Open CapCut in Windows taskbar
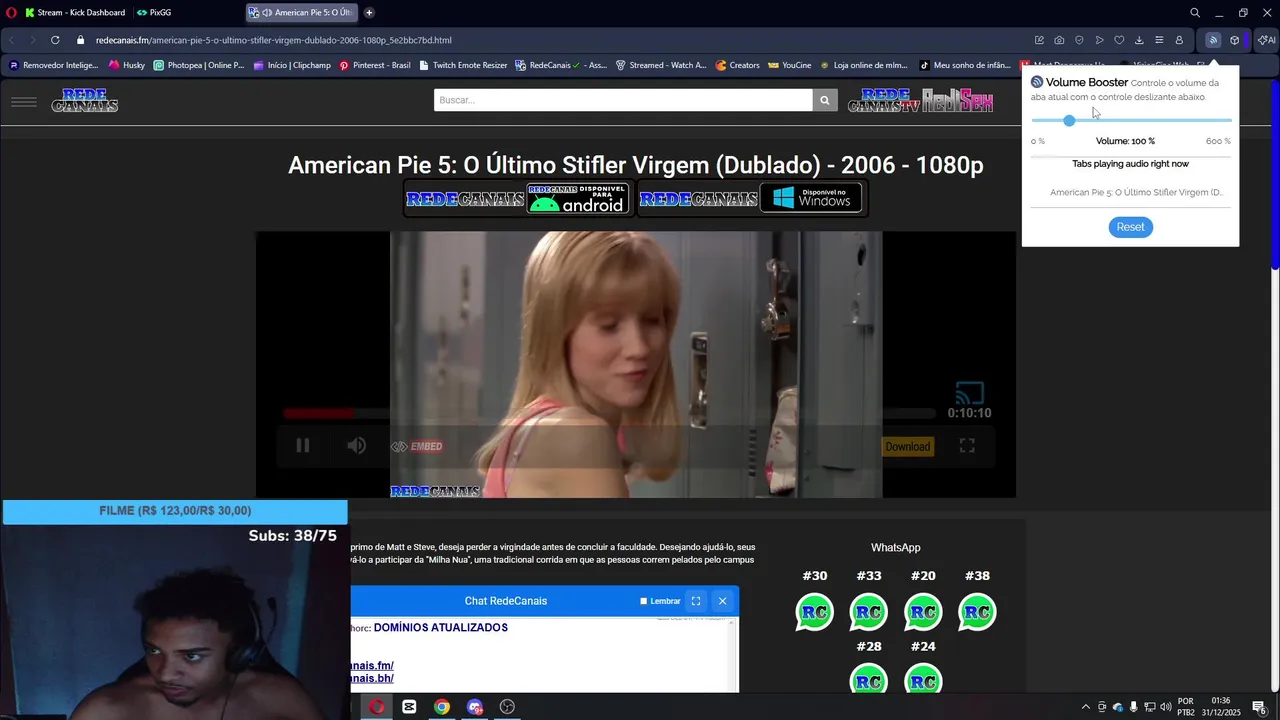 pyautogui.click(x=409, y=707)
